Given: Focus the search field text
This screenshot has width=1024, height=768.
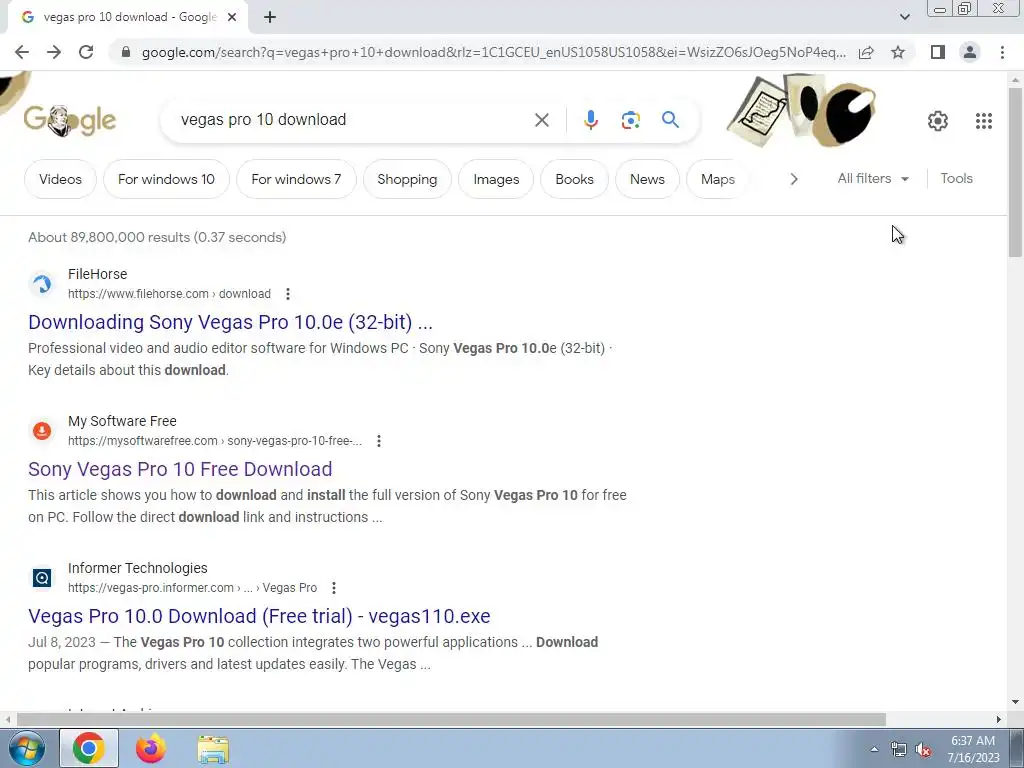Looking at the screenshot, I should coord(263,120).
